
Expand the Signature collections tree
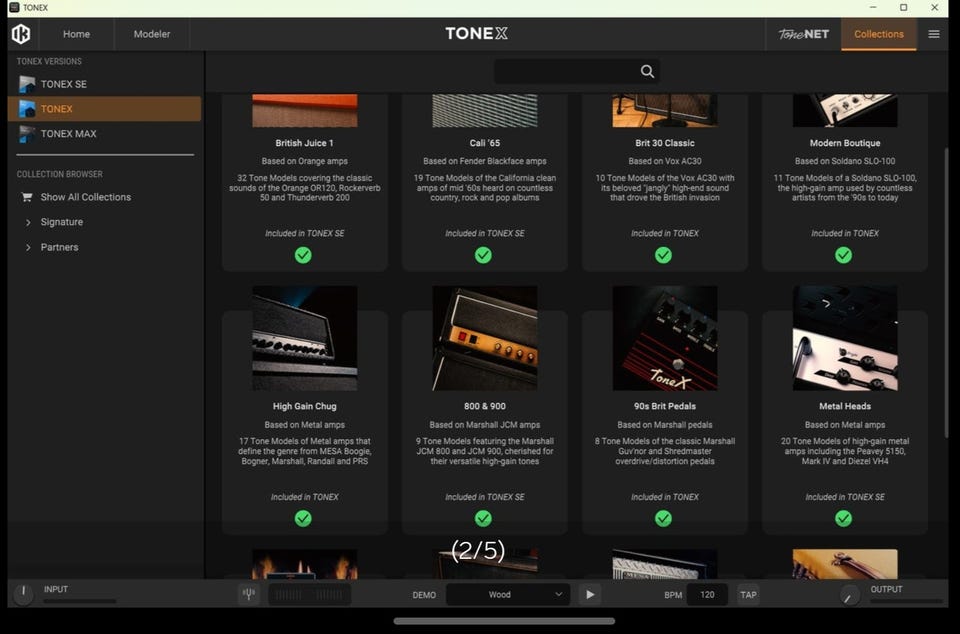point(28,223)
